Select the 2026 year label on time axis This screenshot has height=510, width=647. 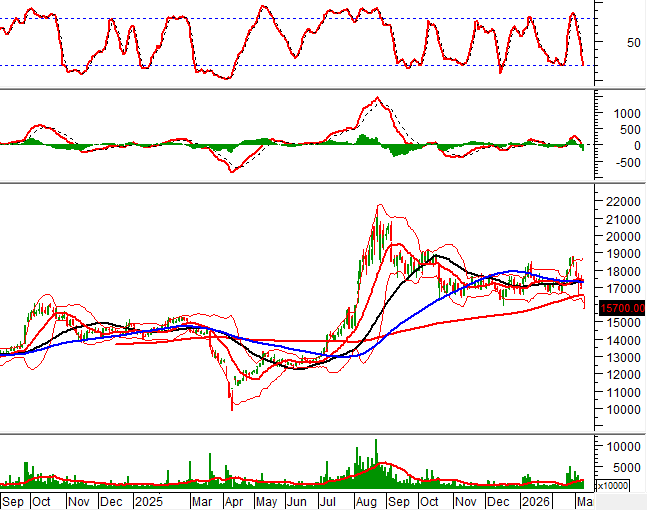(x=536, y=500)
